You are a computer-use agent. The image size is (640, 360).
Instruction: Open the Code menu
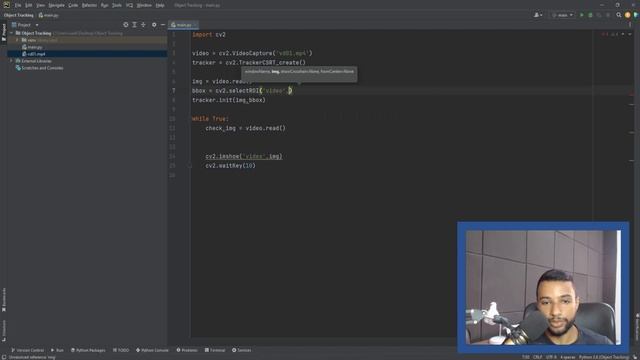[73, 5]
